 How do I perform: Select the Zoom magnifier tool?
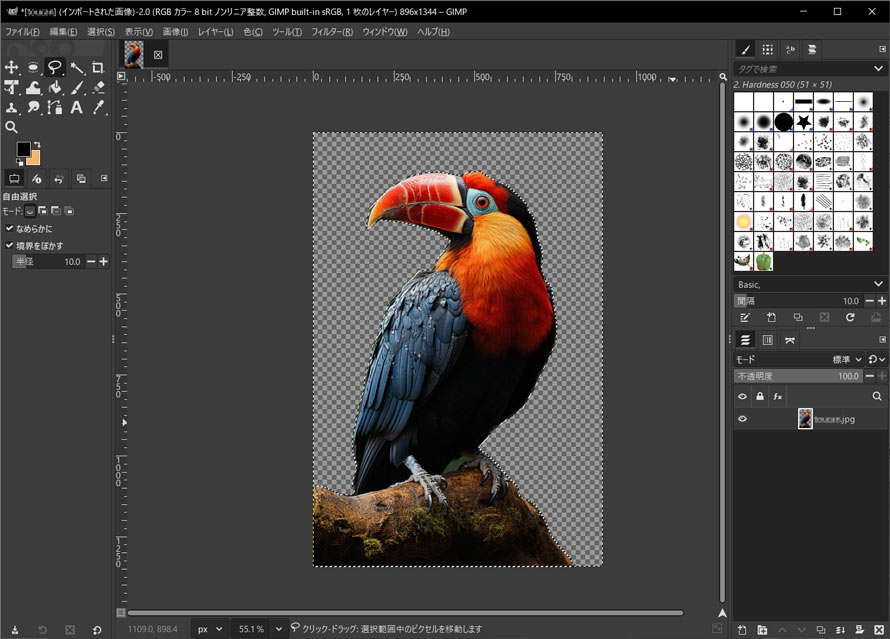(12, 127)
